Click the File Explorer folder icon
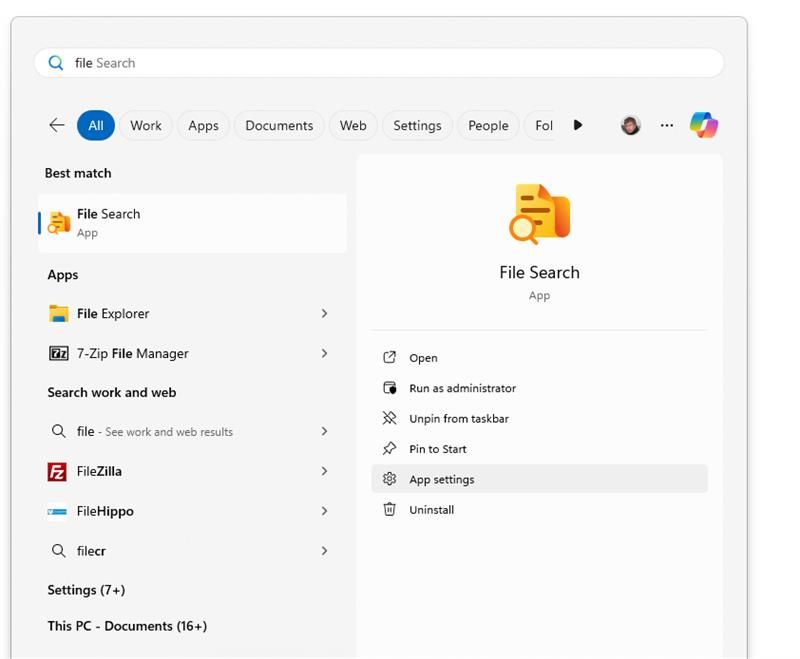This screenshot has height=659, width=800. coord(59,313)
